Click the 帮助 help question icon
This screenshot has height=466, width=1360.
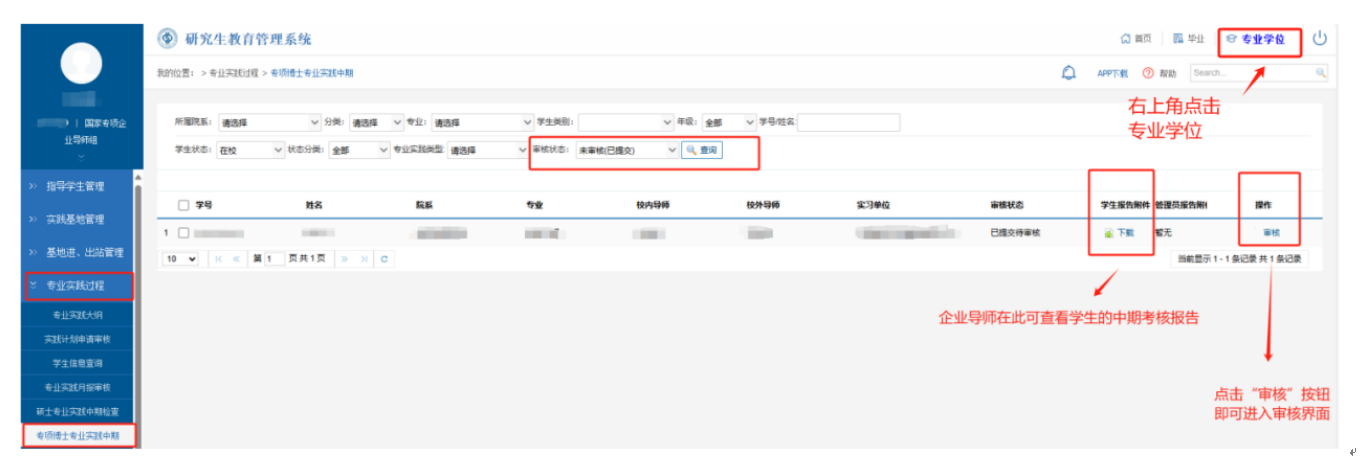1148,73
